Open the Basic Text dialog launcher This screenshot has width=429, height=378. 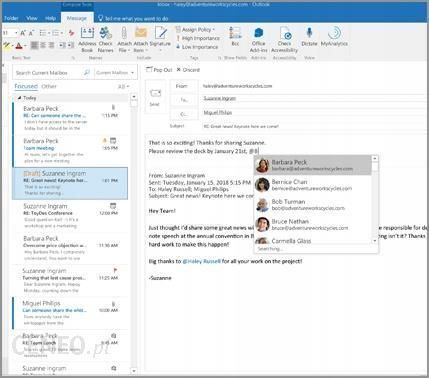coord(73,58)
